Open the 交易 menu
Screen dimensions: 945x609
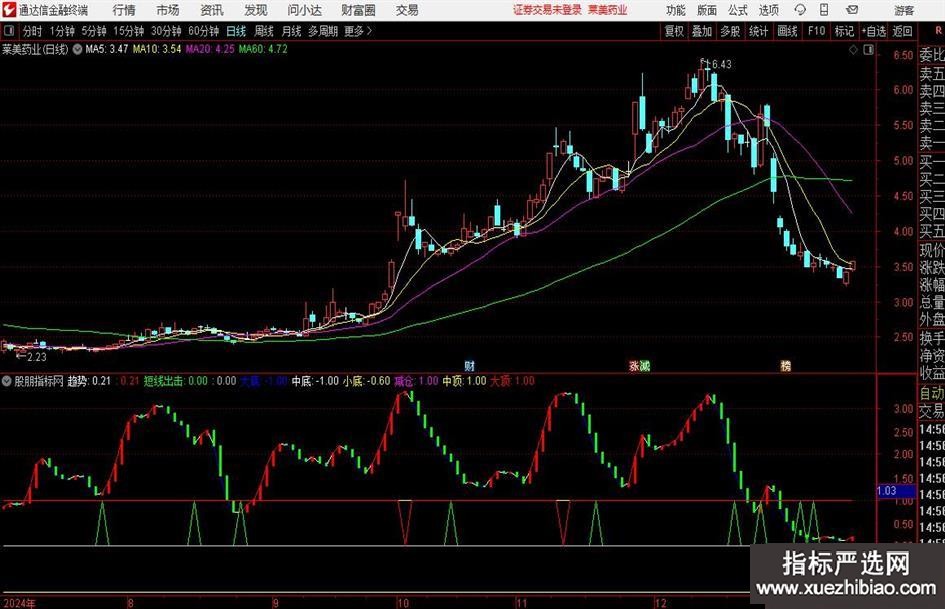click(x=407, y=10)
